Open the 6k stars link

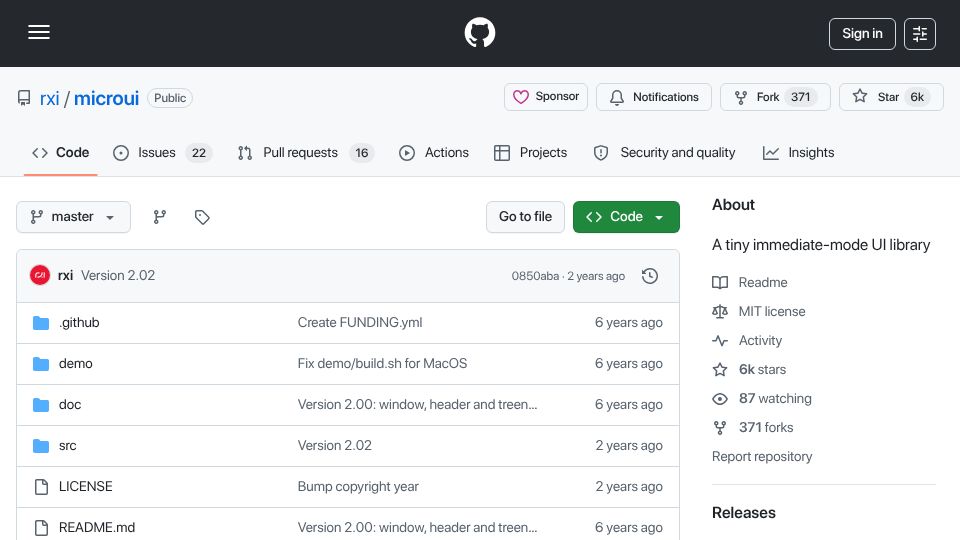(x=762, y=370)
